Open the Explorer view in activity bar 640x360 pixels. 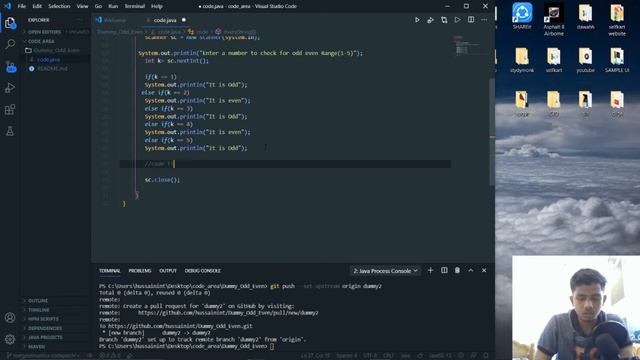(10, 23)
